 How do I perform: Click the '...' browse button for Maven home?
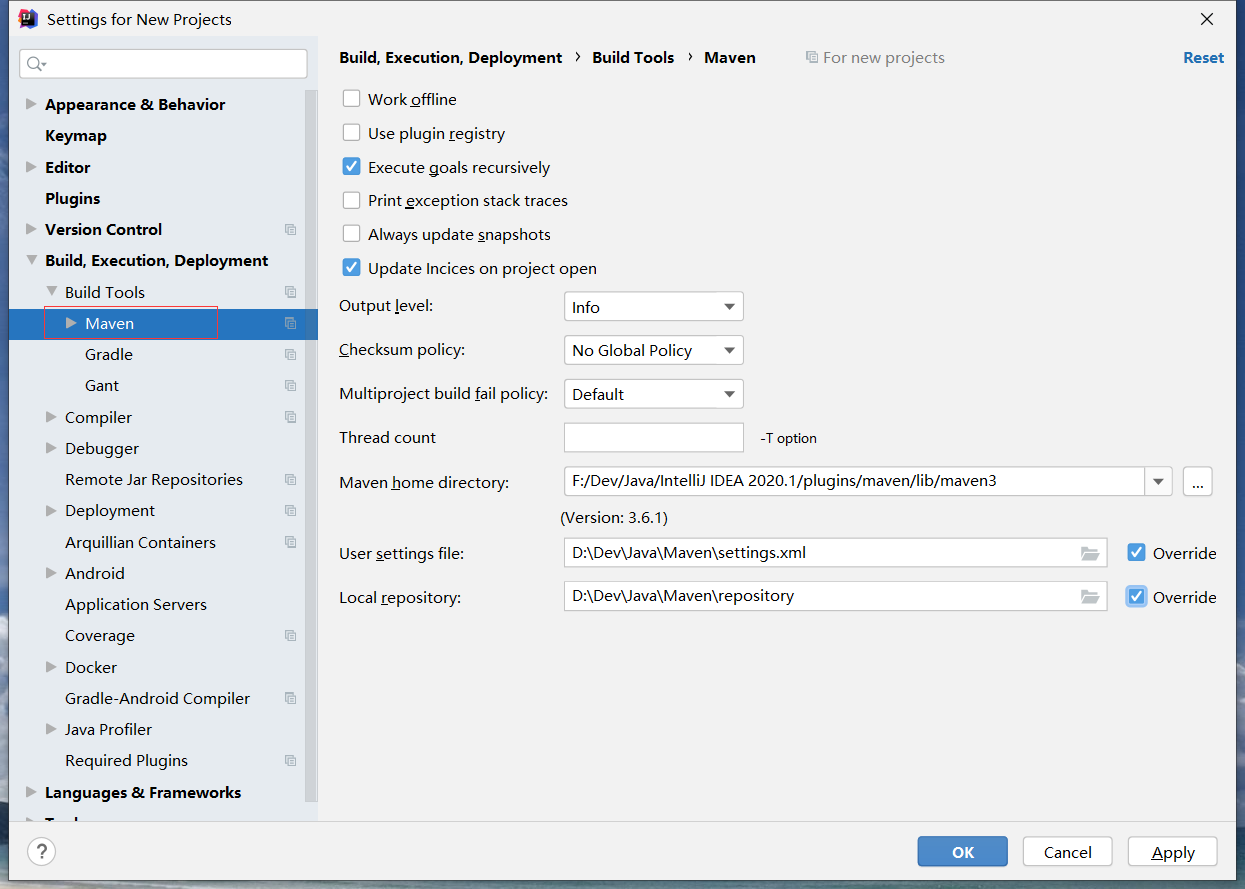pos(1198,481)
